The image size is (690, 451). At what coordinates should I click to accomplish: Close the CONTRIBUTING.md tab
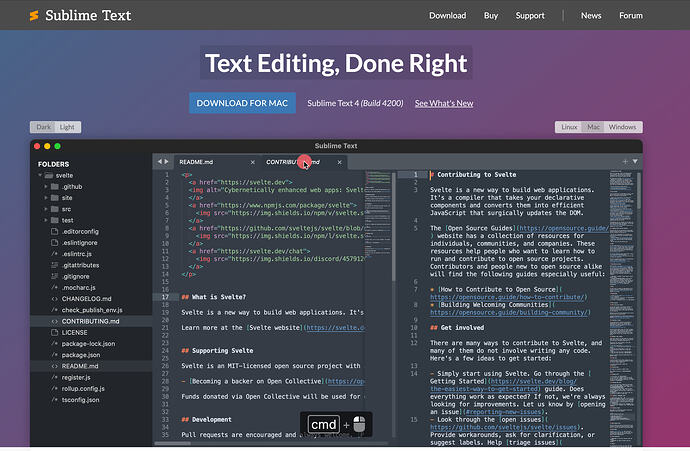click(339, 162)
